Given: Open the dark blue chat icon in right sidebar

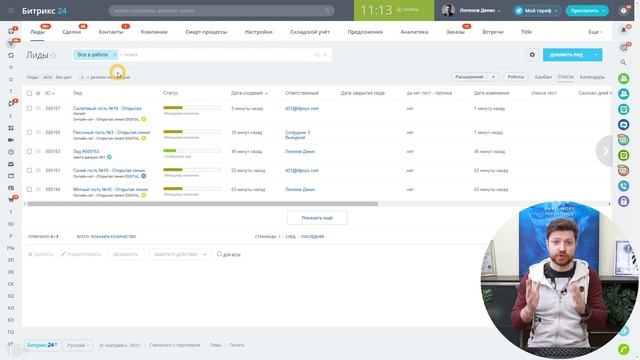Looking at the screenshot, I should (x=623, y=124).
